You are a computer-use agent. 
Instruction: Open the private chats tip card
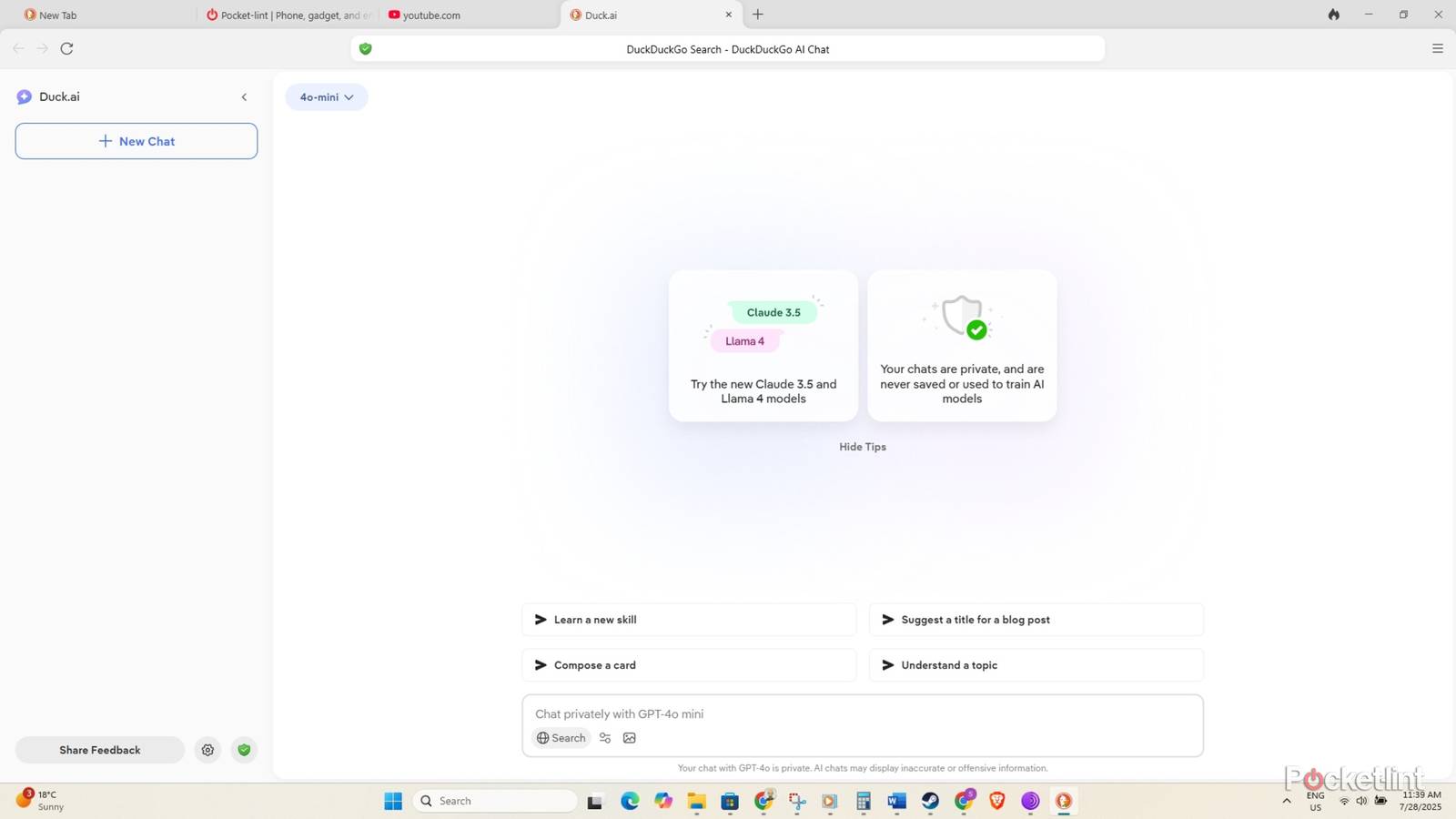(962, 346)
